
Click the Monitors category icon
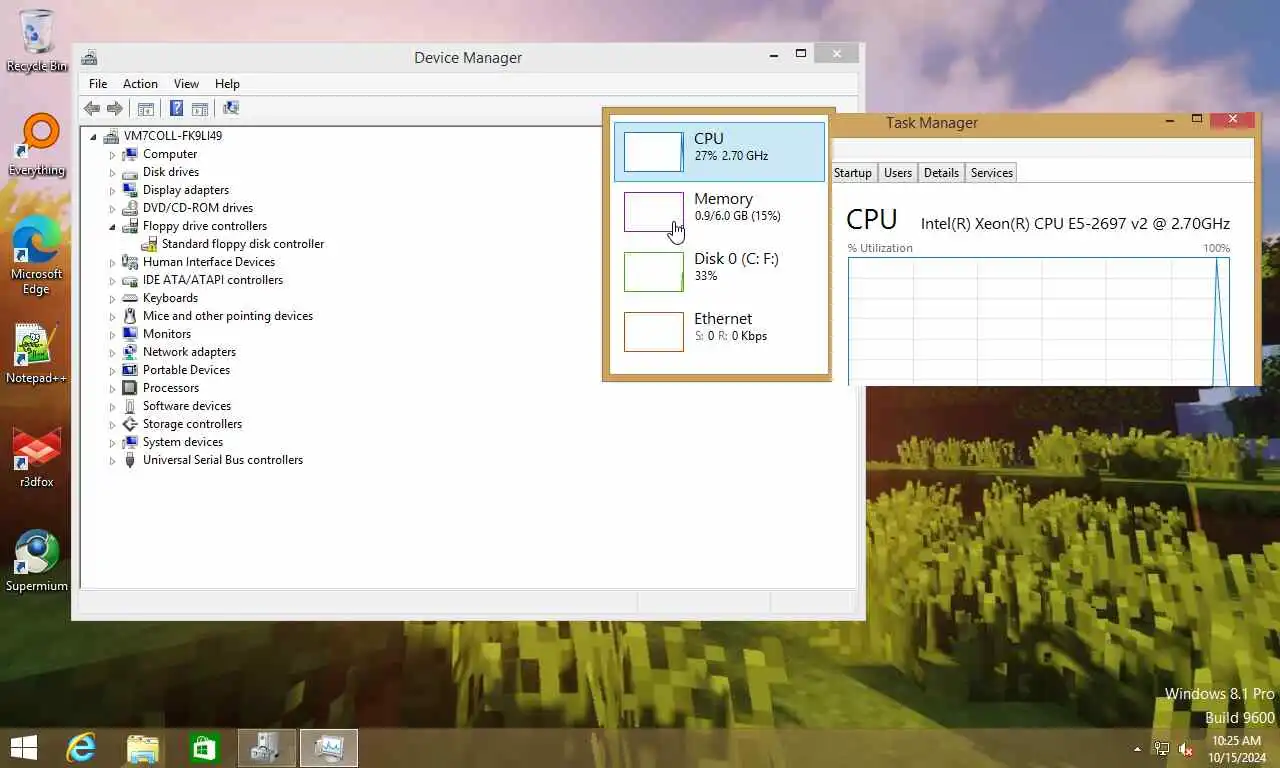tap(129, 334)
